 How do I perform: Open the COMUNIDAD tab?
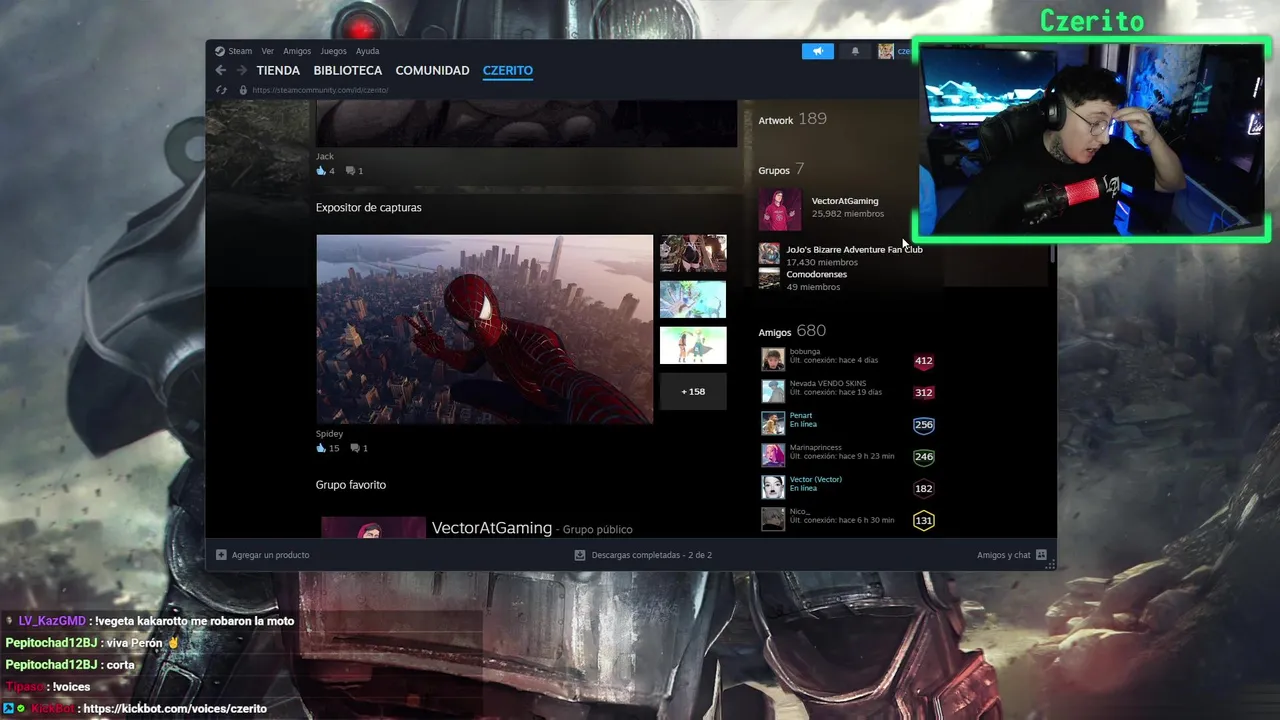pos(432,70)
